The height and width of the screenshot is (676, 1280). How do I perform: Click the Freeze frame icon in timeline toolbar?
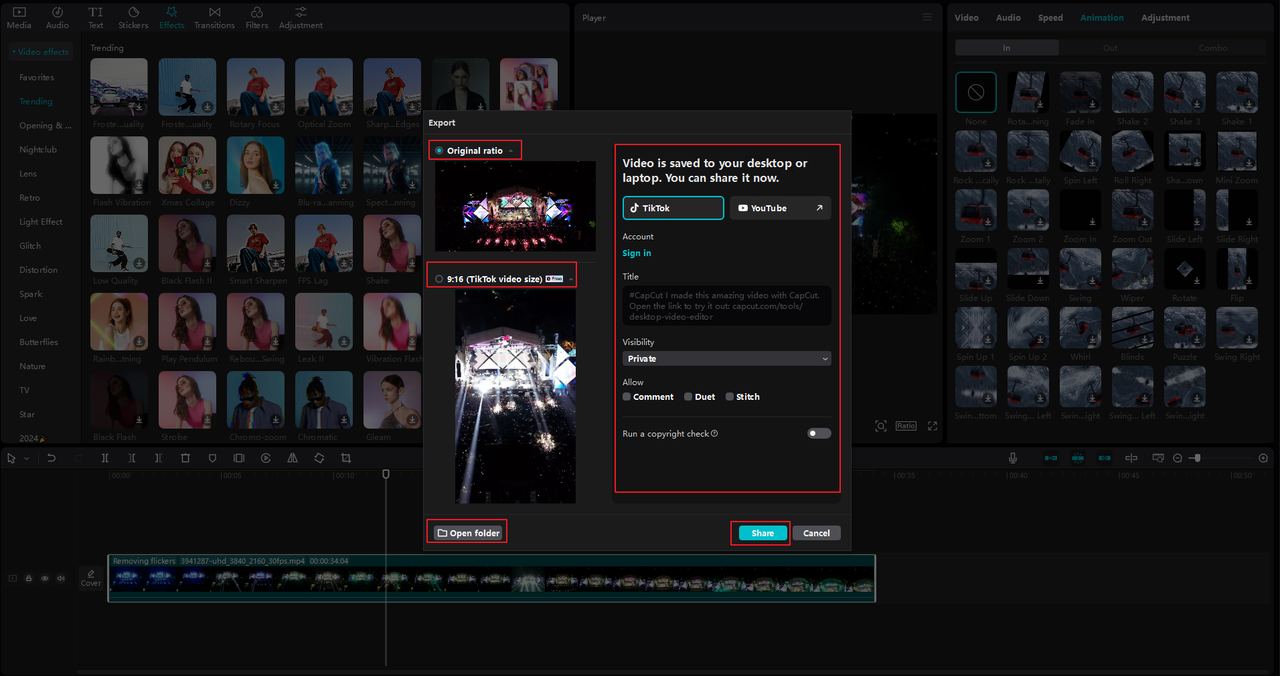tap(239, 458)
